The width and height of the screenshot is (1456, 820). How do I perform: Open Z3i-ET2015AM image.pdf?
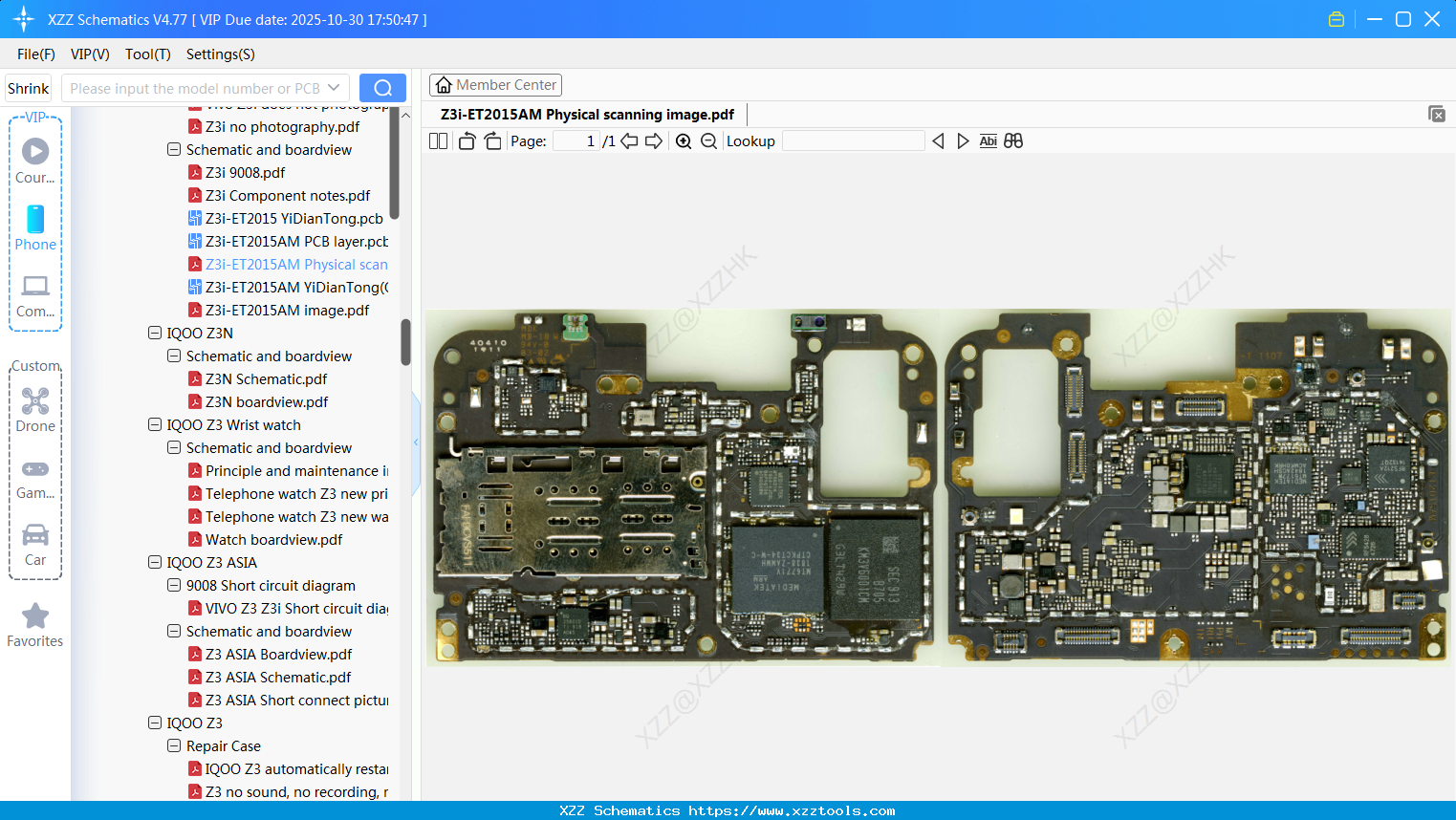click(279, 311)
